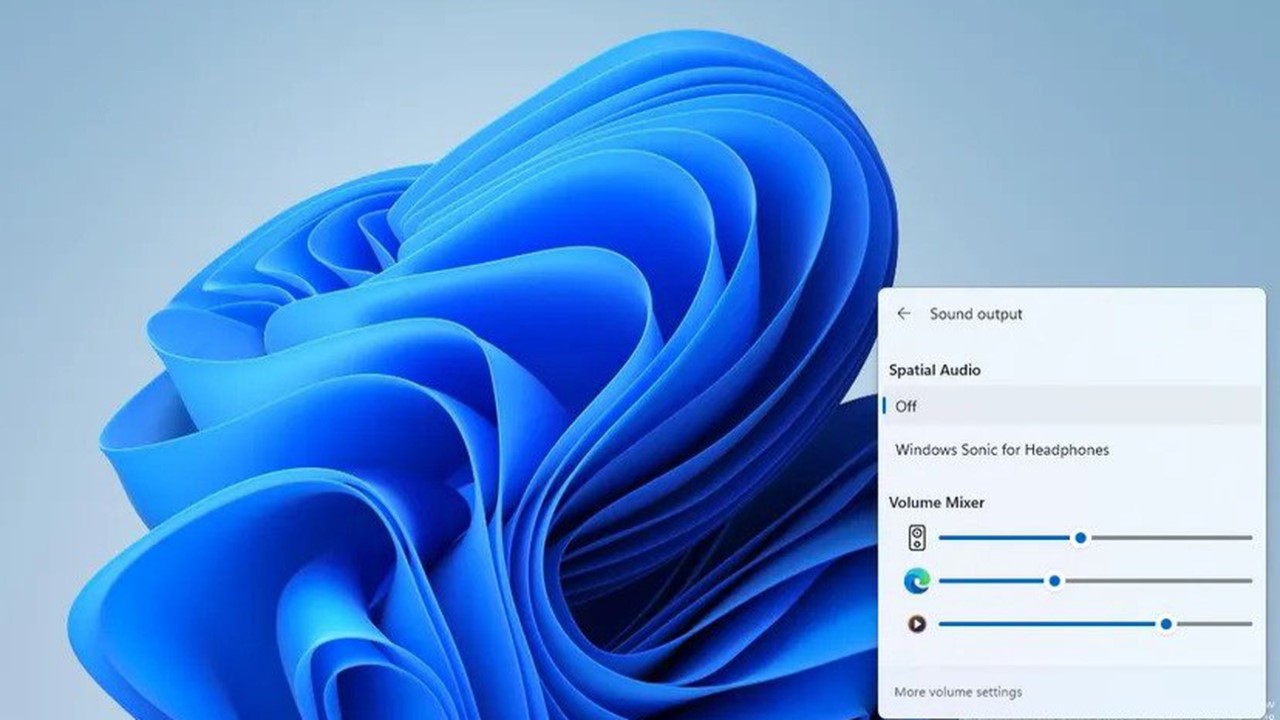Click the Microsoft Edge volume slider thumb

click(1054, 580)
